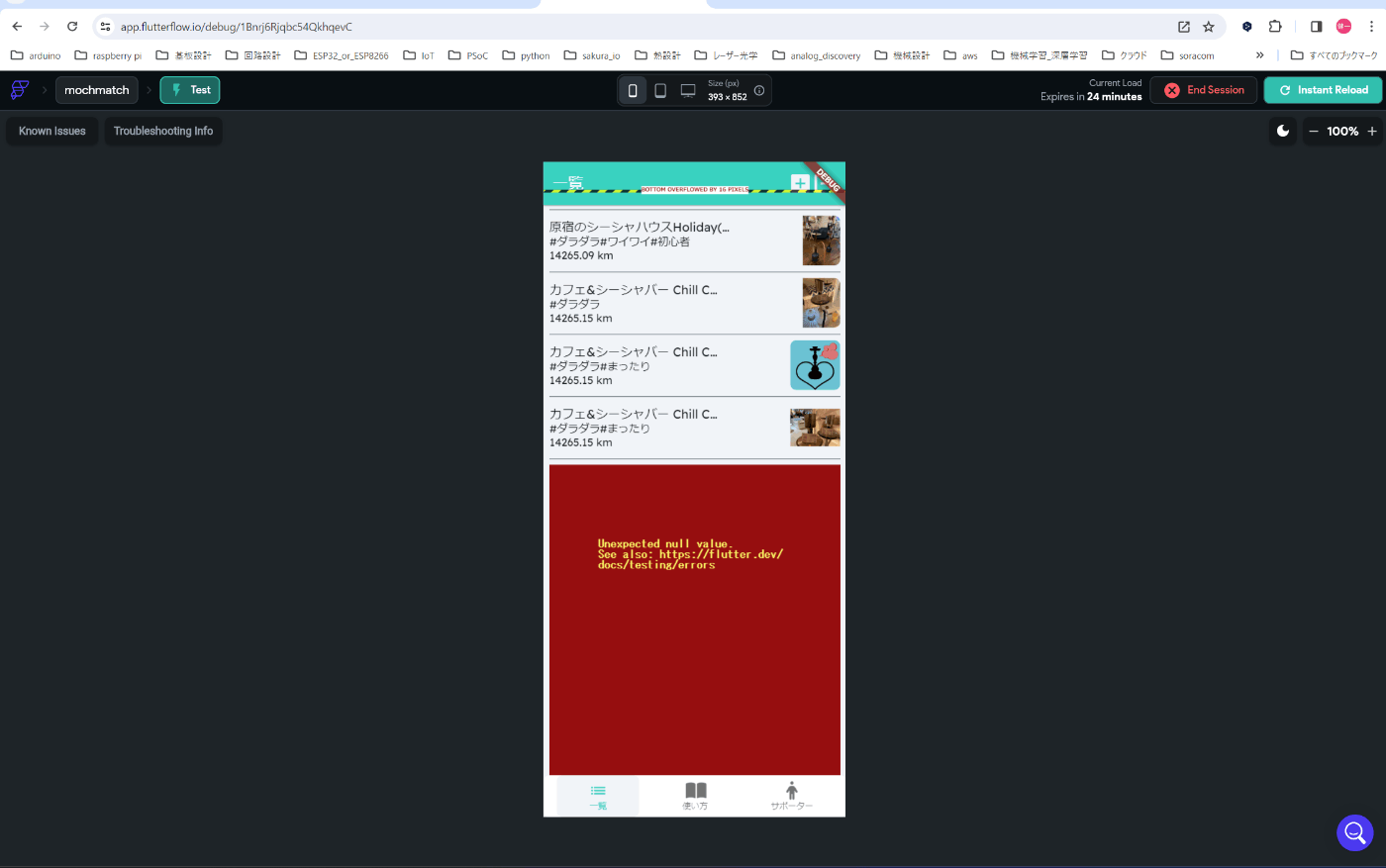Go back in browser
The width and height of the screenshot is (1386, 868).
click(17, 27)
